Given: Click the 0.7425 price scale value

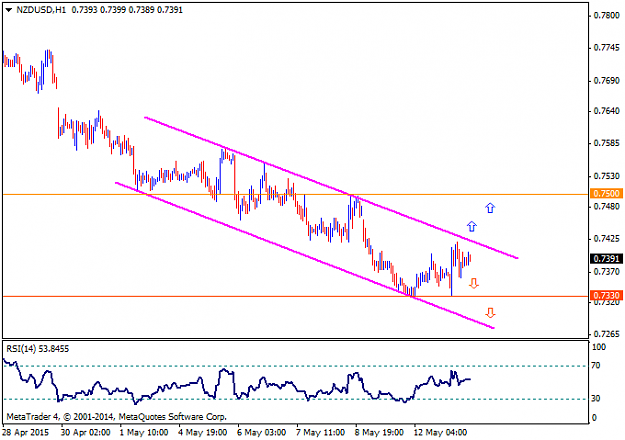Looking at the screenshot, I should click(x=607, y=239).
